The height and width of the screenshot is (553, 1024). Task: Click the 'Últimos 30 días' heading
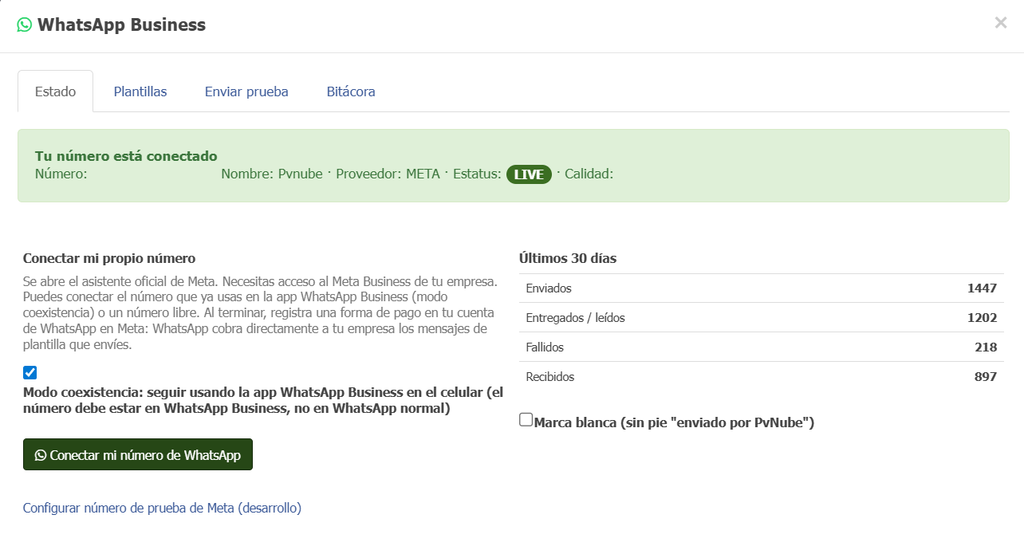[568, 258]
